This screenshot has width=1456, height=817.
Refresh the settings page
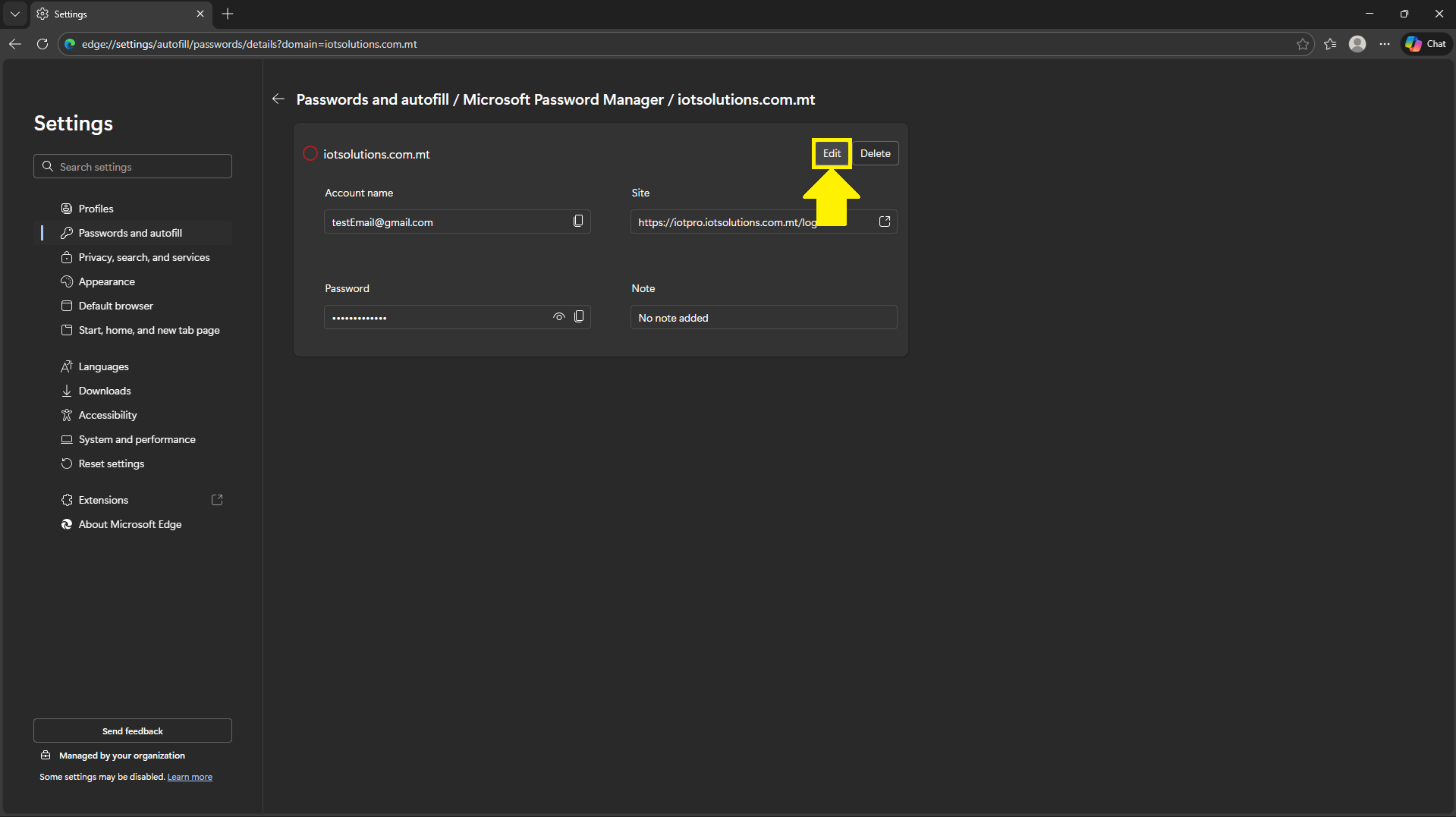(42, 44)
